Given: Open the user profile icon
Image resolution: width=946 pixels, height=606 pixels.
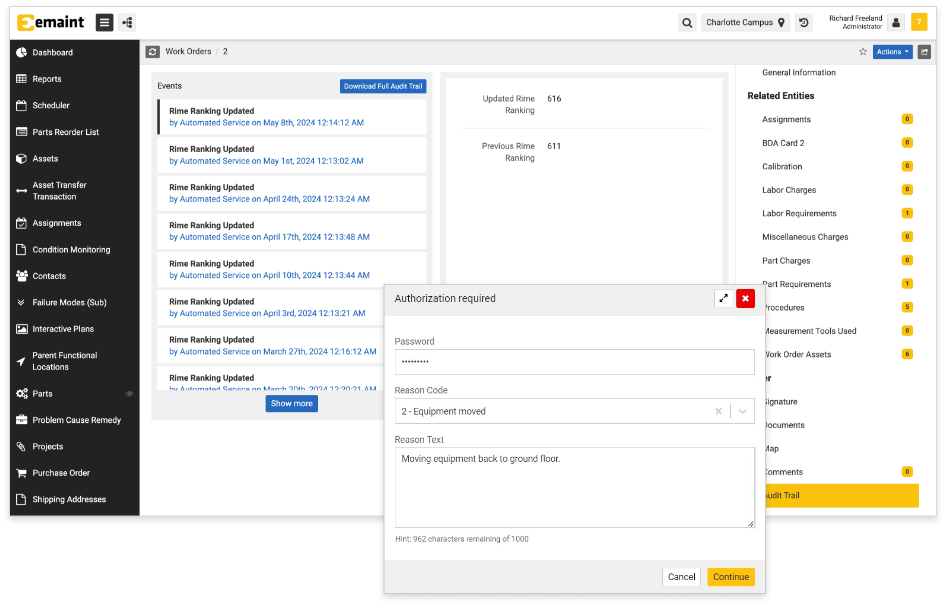Looking at the screenshot, I should click(x=896, y=23).
